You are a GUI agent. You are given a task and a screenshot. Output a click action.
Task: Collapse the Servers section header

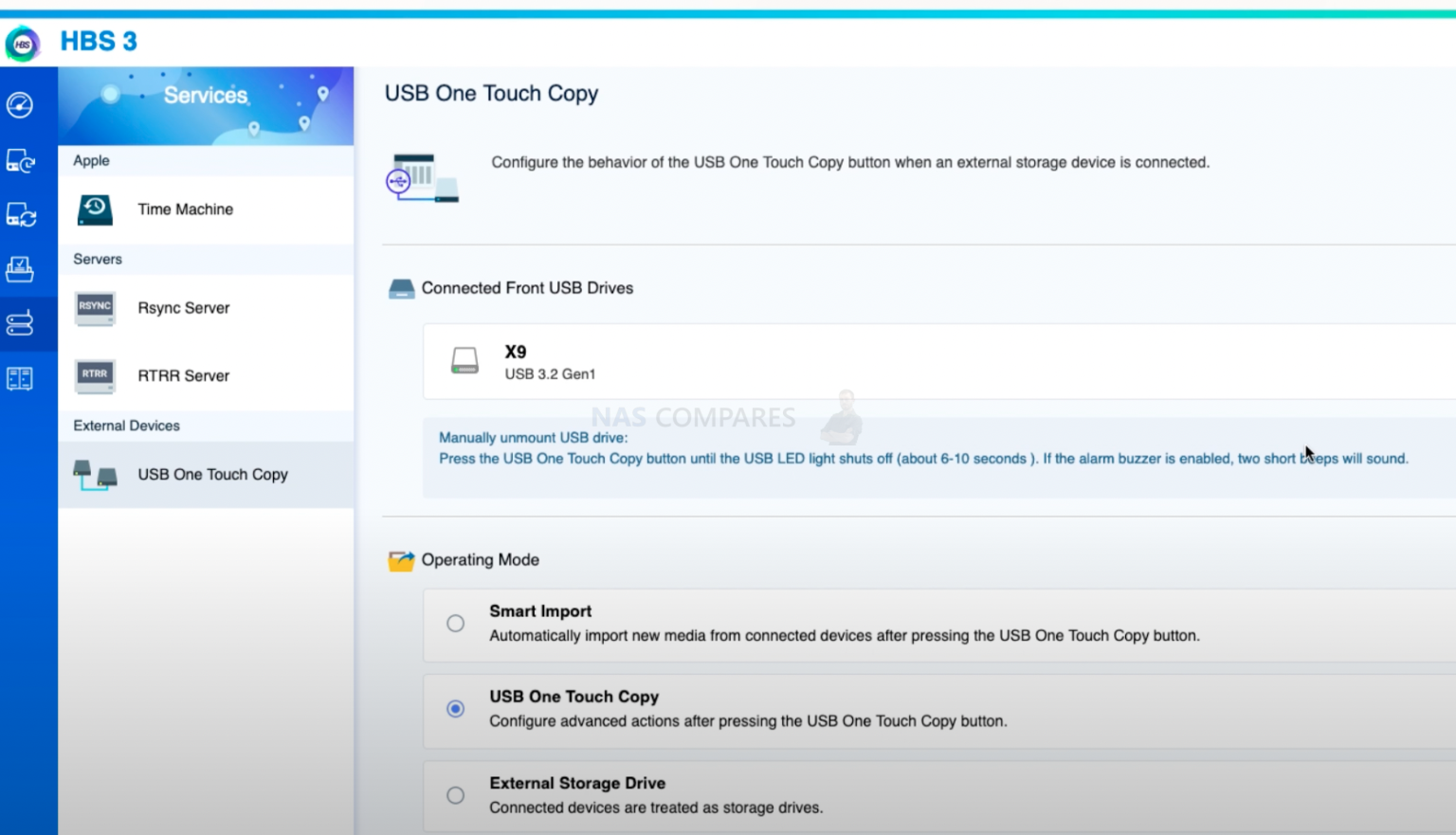pos(98,259)
